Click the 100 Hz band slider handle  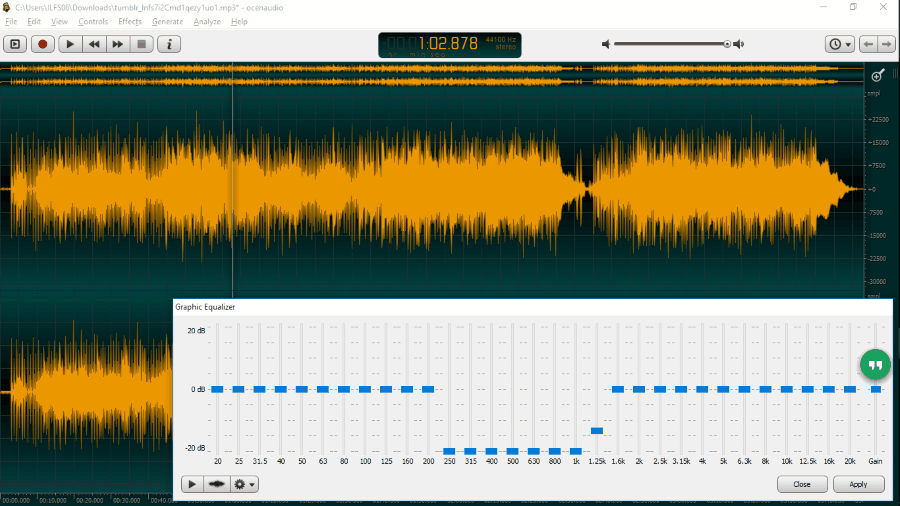[x=365, y=390]
